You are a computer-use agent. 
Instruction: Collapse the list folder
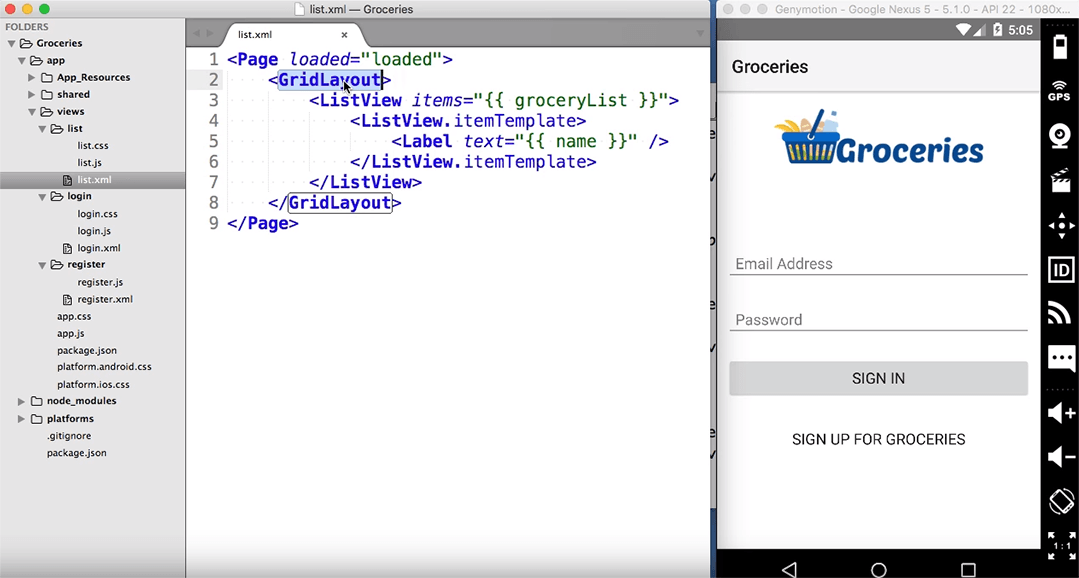(x=42, y=129)
